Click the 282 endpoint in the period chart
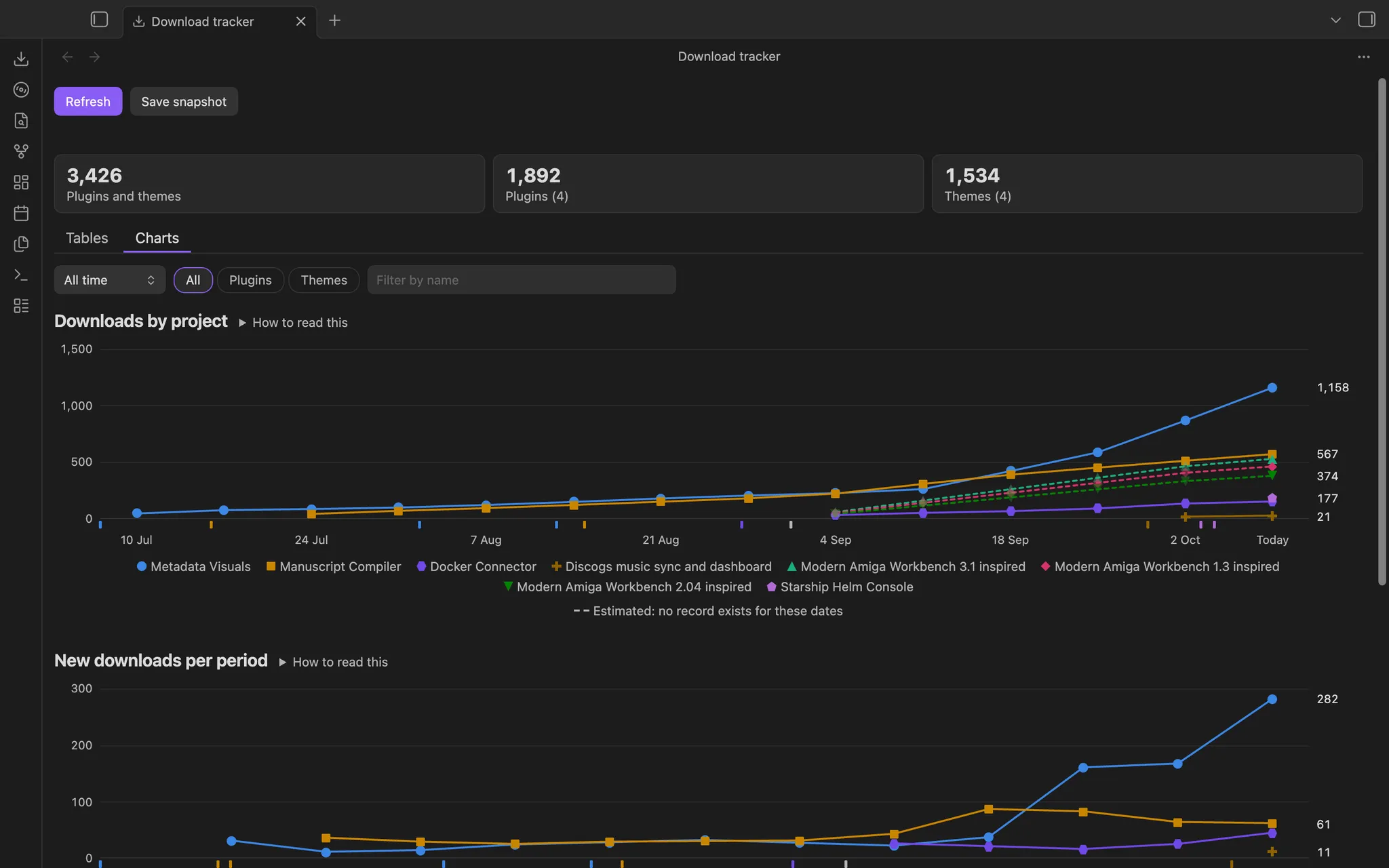The image size is (1389, 868). pos(1272,699)
